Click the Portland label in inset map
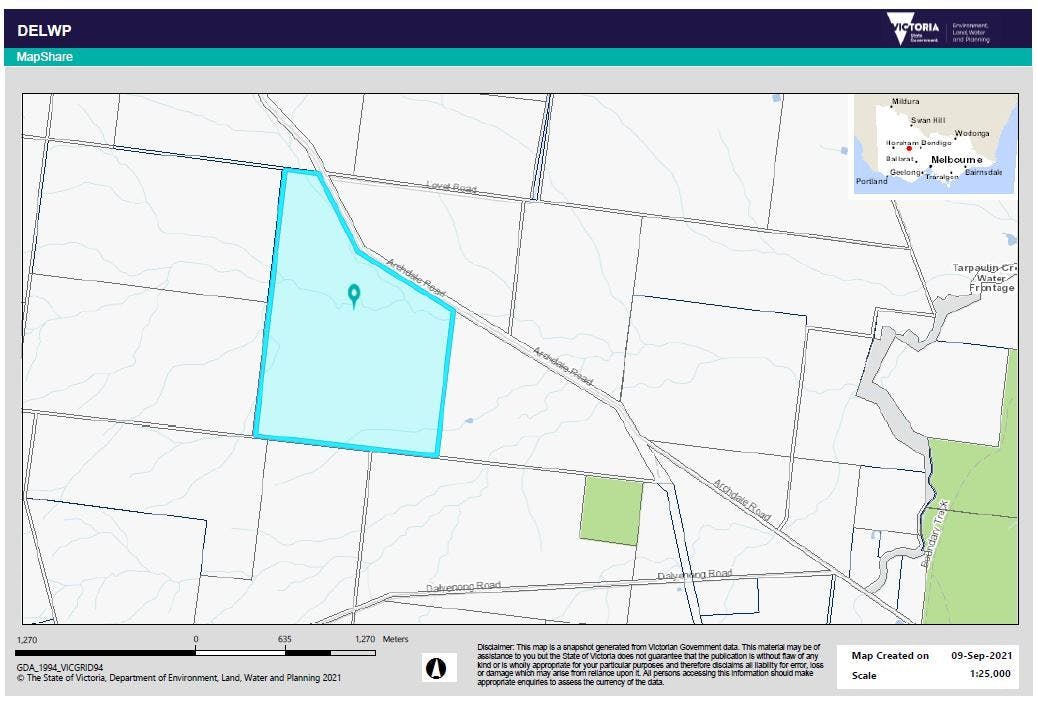 872,181
